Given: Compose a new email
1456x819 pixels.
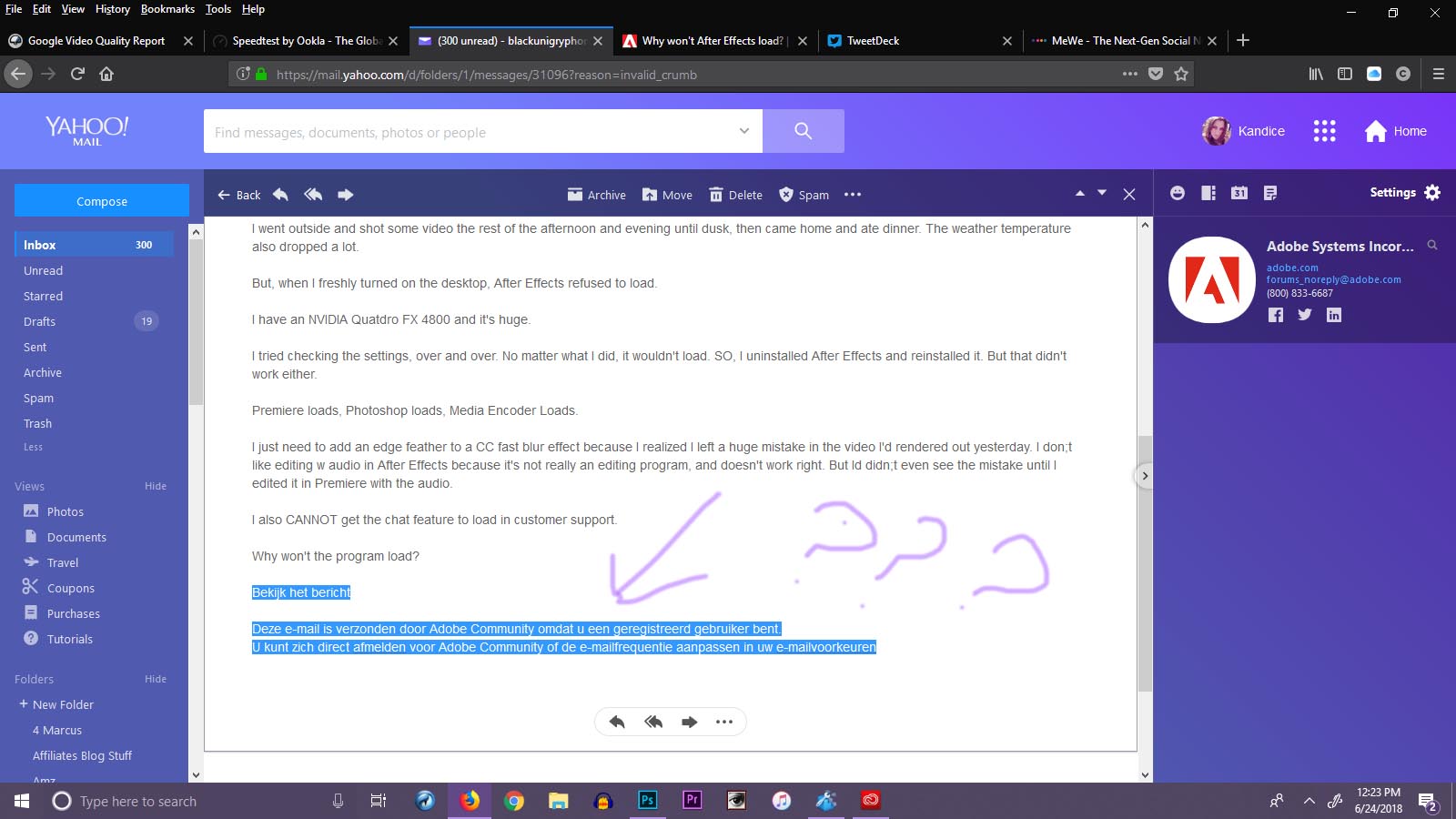Looking at the screenshot, I should point(102,201).
